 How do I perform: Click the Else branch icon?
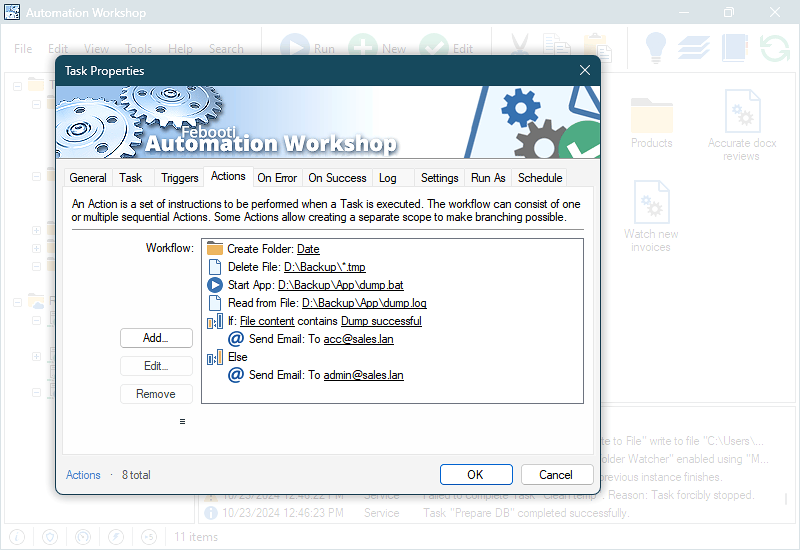tap(215, 357)
